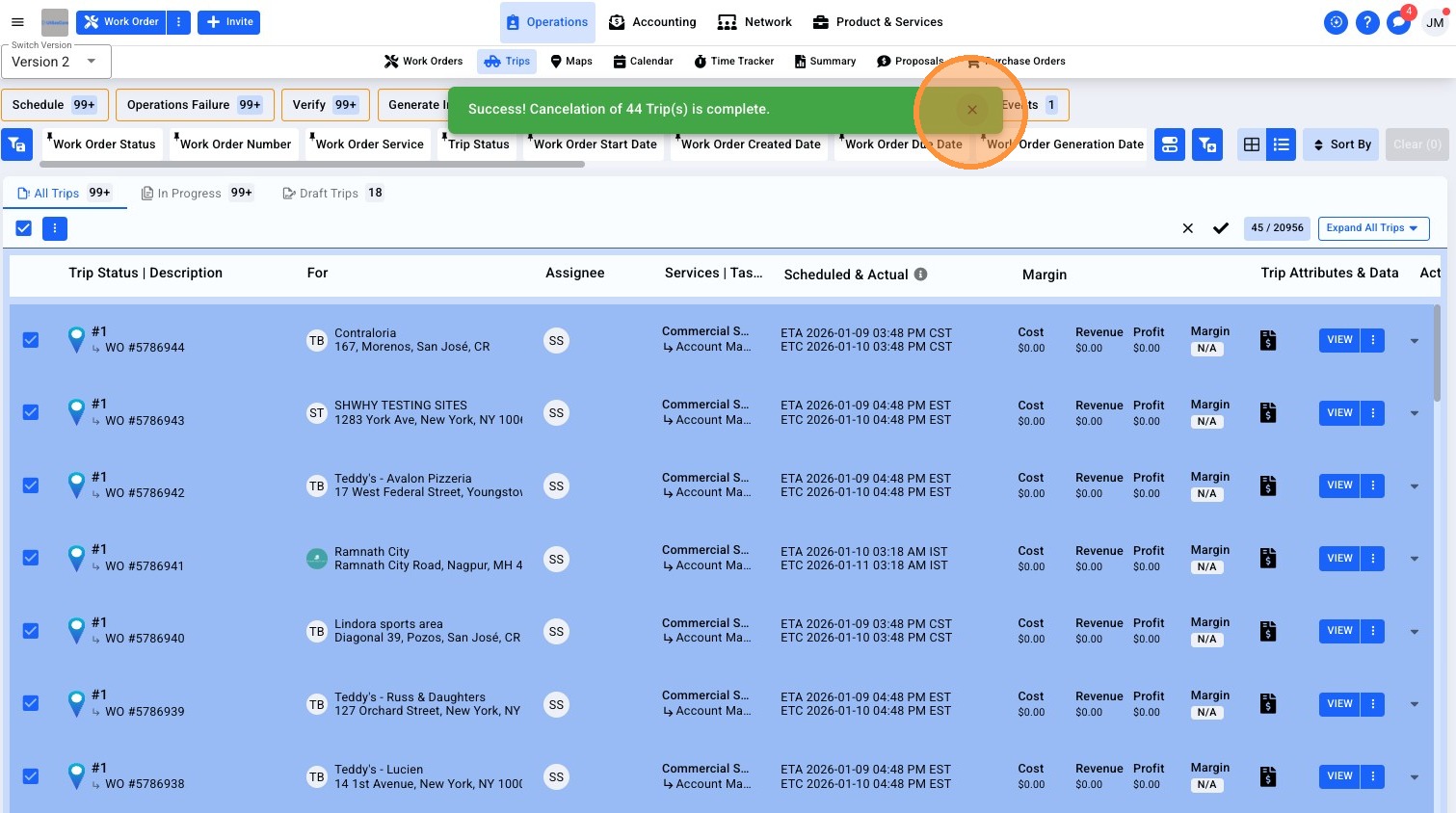This screenshot has width=1456, height=813.
Task: Click the Ramnath City site avatar
Action: pos(317,559)
